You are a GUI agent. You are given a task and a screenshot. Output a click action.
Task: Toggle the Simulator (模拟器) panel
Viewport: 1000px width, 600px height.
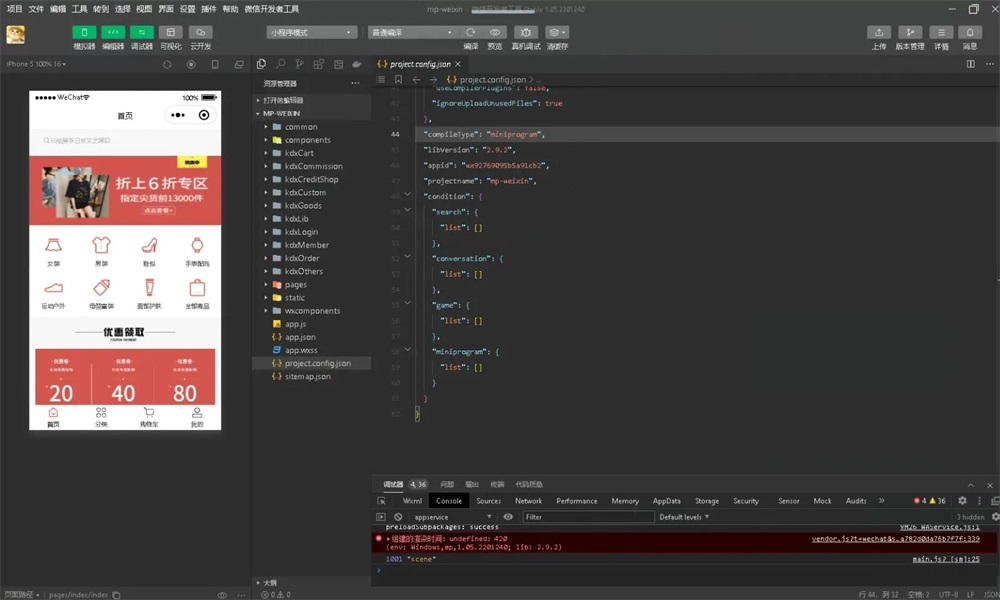tap(84, 33)
